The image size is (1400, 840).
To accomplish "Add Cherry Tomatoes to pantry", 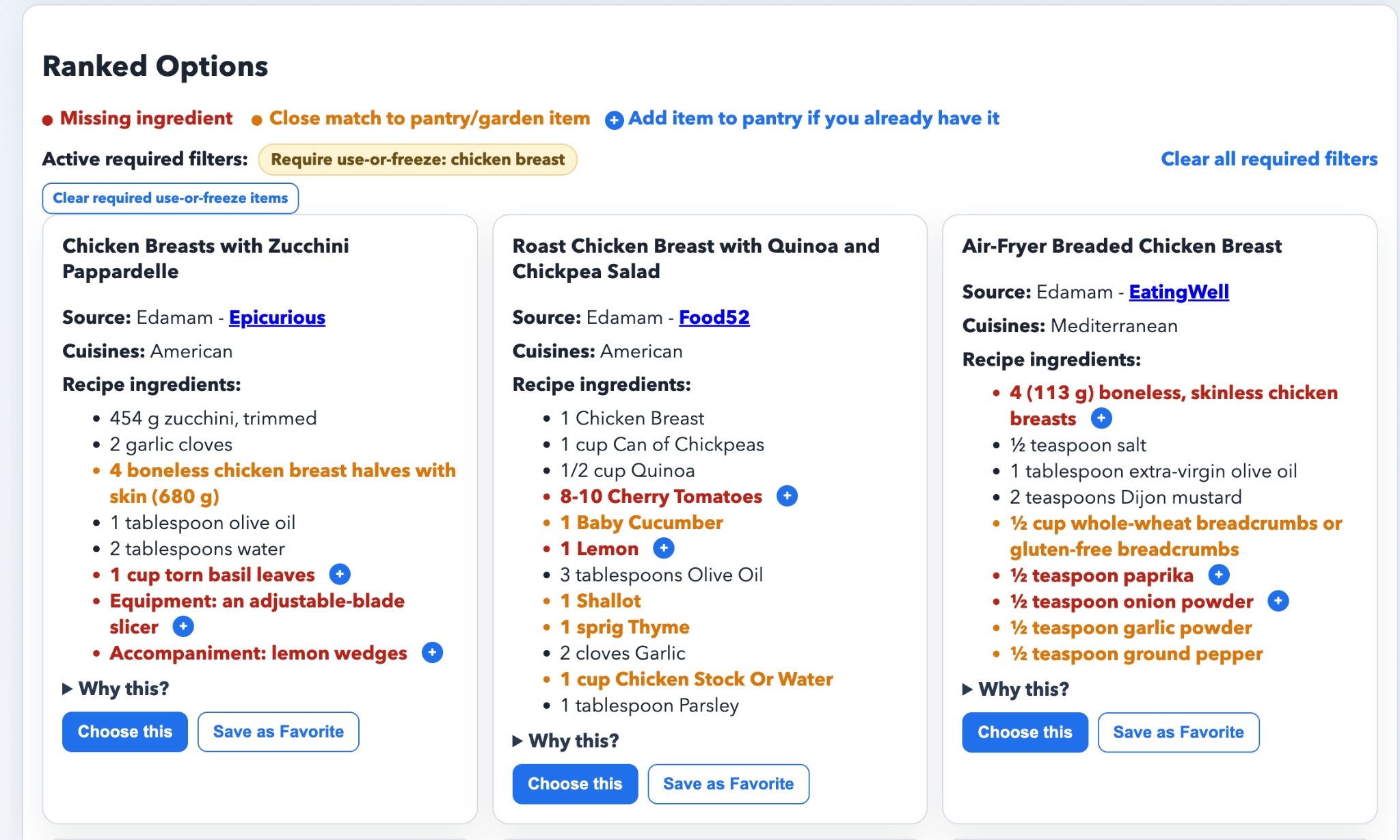I will click(787, 496).
